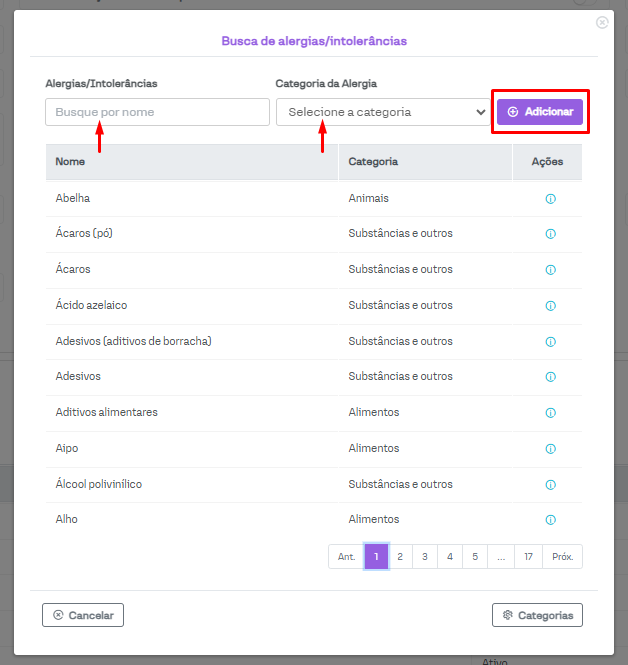This screenshot has height=665, width=628.
Task: Open info icon for Aipo row
Action: [550, 449]
